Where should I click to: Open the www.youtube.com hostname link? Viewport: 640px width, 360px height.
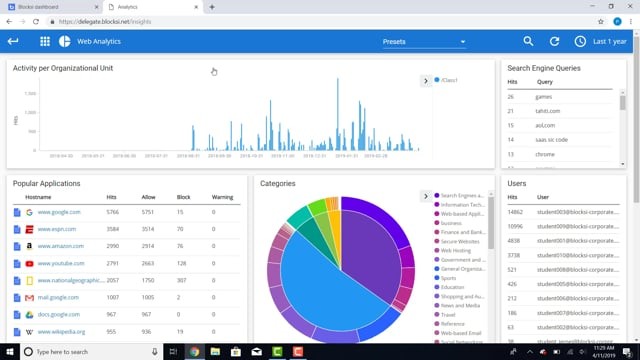coord(61,264)
